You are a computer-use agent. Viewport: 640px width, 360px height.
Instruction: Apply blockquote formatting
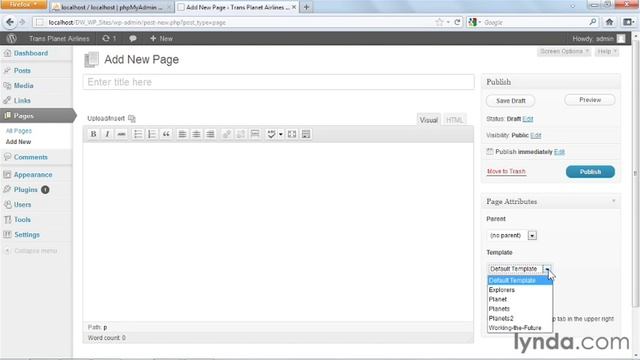pos(166,134)
